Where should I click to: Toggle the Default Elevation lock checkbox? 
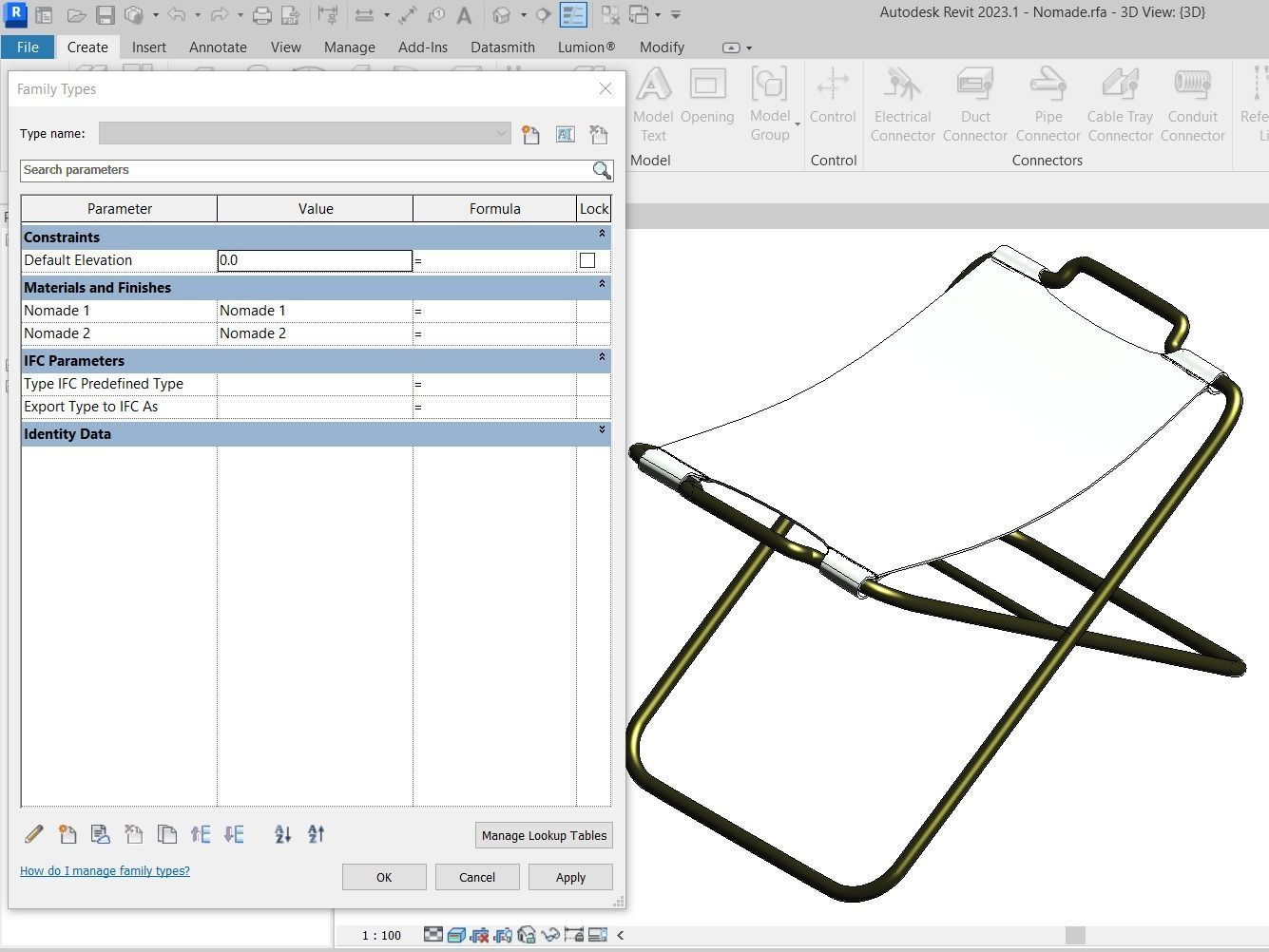(x=587, y=260)
